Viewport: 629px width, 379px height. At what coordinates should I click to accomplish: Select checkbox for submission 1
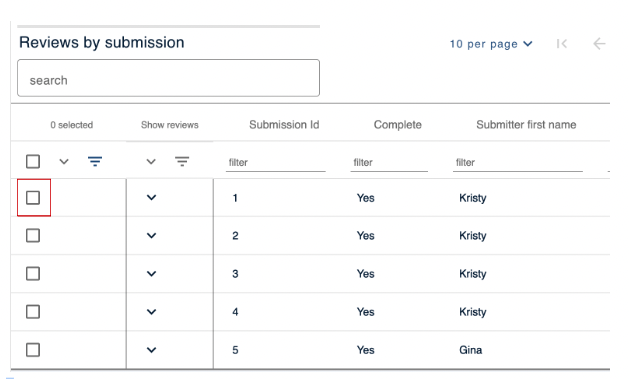(x=33, y=198)
